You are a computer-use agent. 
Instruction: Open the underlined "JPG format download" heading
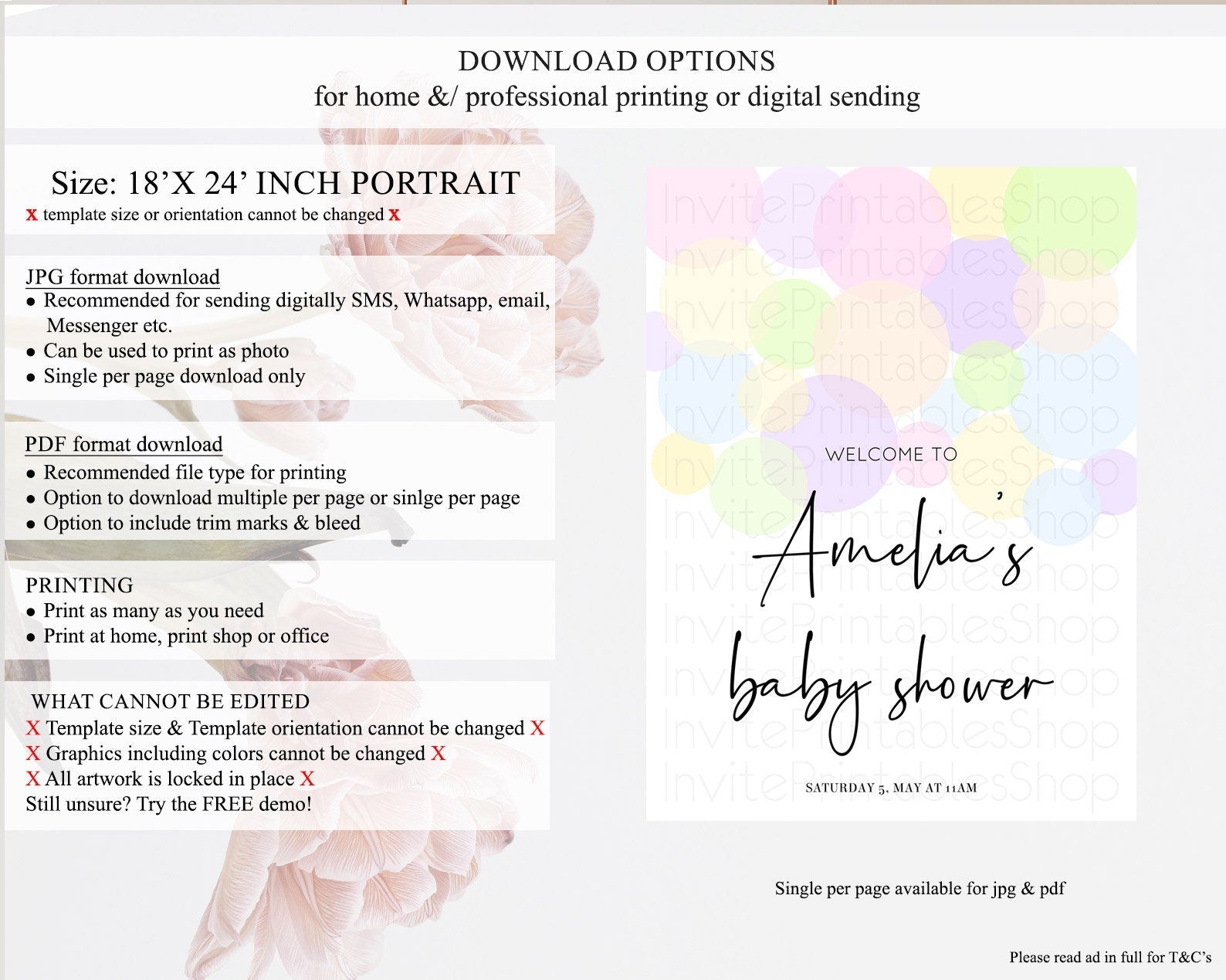pos(123,277)
